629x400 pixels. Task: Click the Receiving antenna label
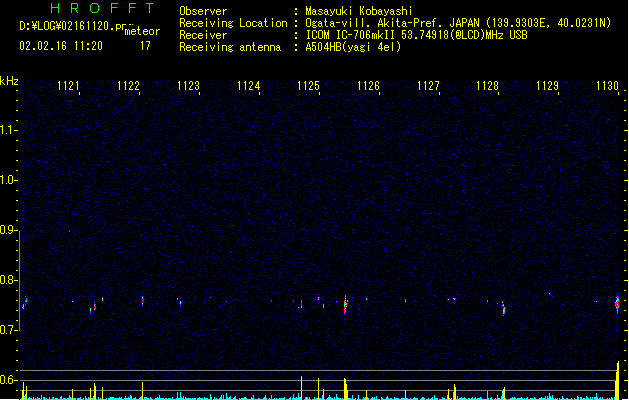[x=230, y=47]
